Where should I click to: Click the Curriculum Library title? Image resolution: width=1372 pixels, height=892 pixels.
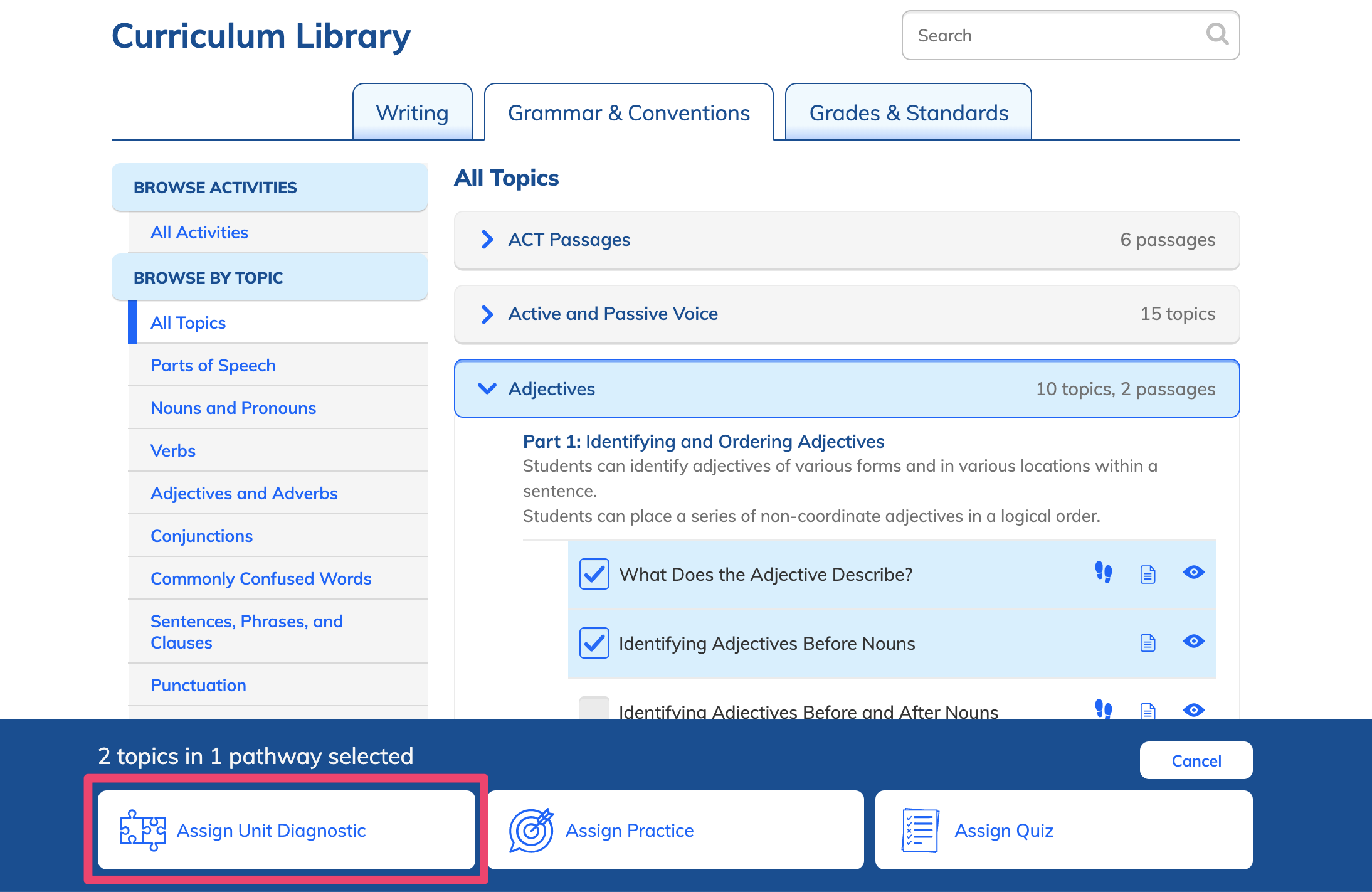(261, 36)
